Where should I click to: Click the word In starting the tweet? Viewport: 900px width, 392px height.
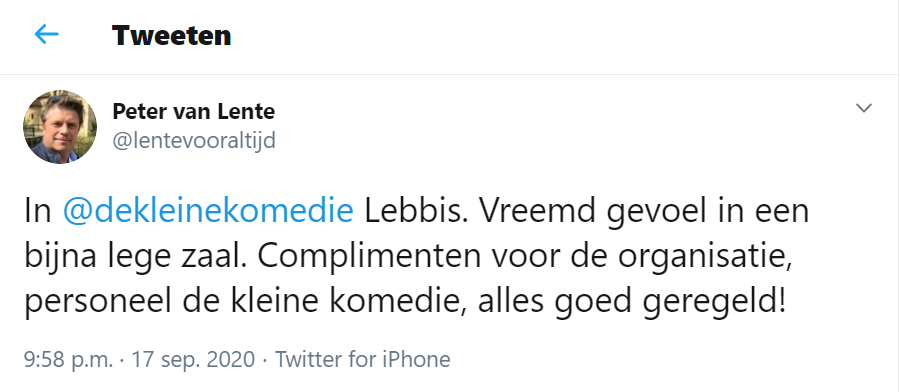coord(38,211)
